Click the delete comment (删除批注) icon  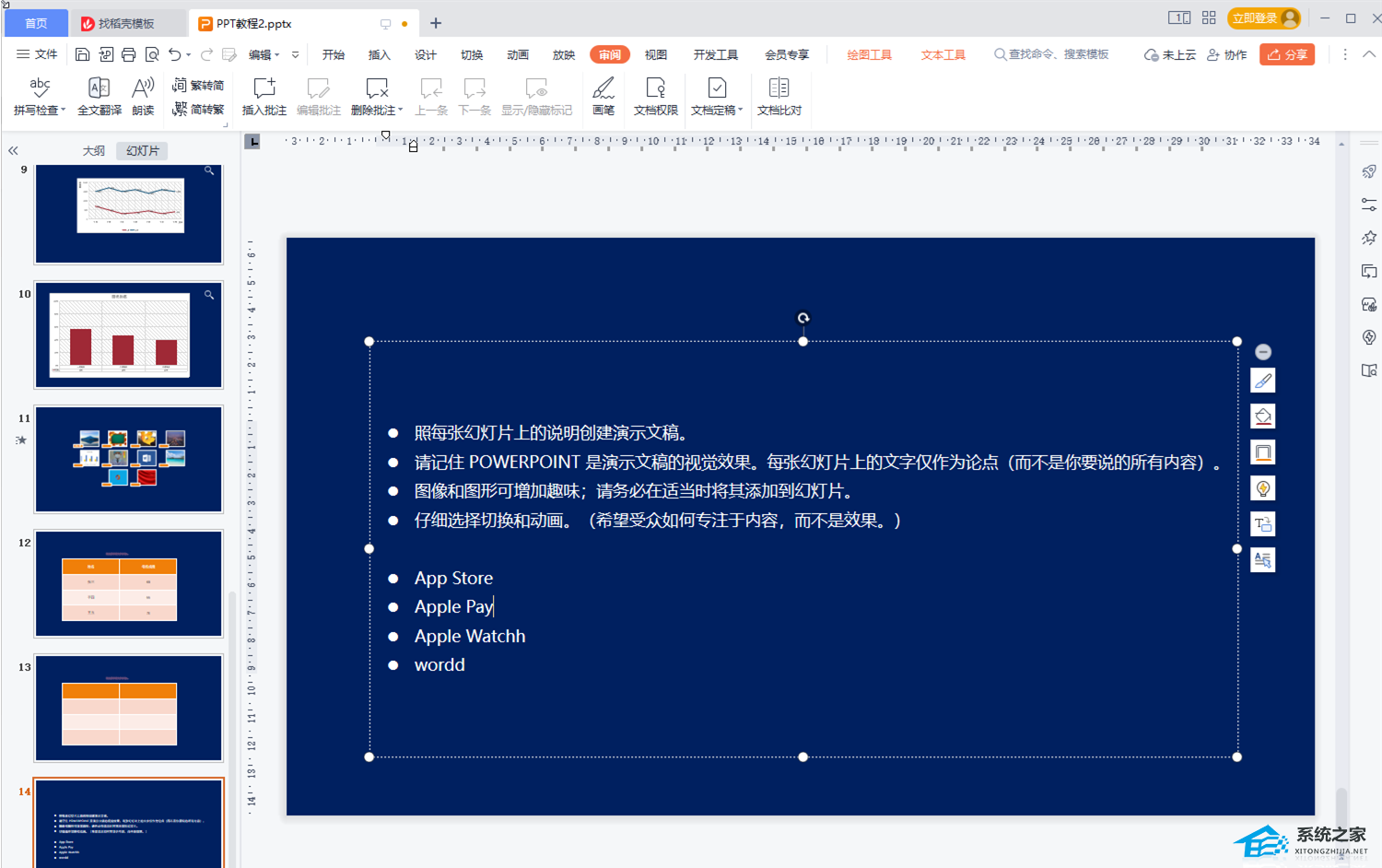tap(377, 88)
